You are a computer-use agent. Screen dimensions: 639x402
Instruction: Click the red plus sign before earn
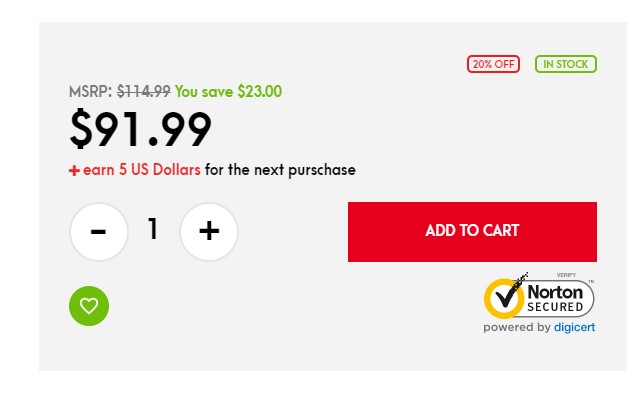coord(74,170)
